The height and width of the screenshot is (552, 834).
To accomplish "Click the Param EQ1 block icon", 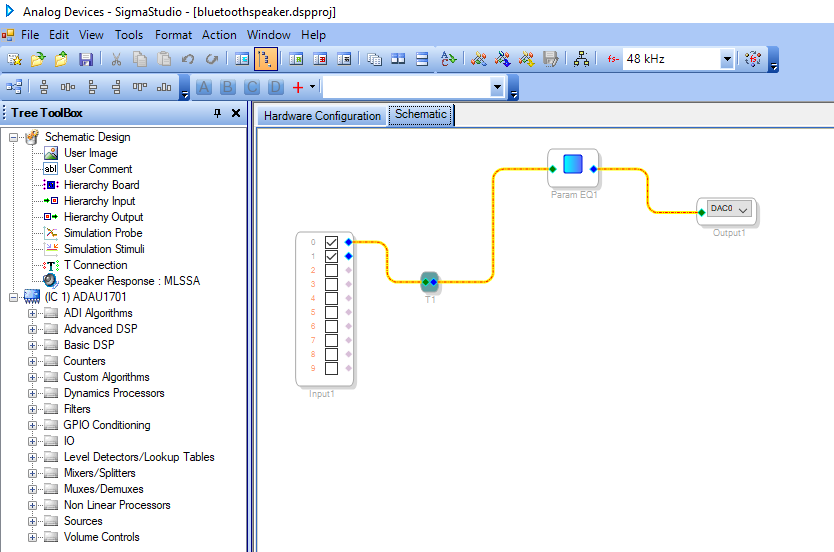I will 573,164.
